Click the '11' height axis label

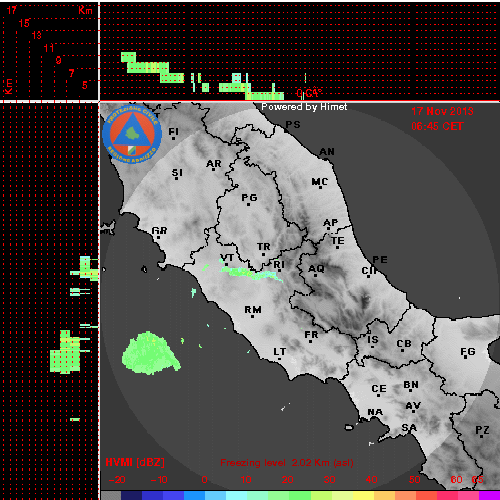(49, 48)
